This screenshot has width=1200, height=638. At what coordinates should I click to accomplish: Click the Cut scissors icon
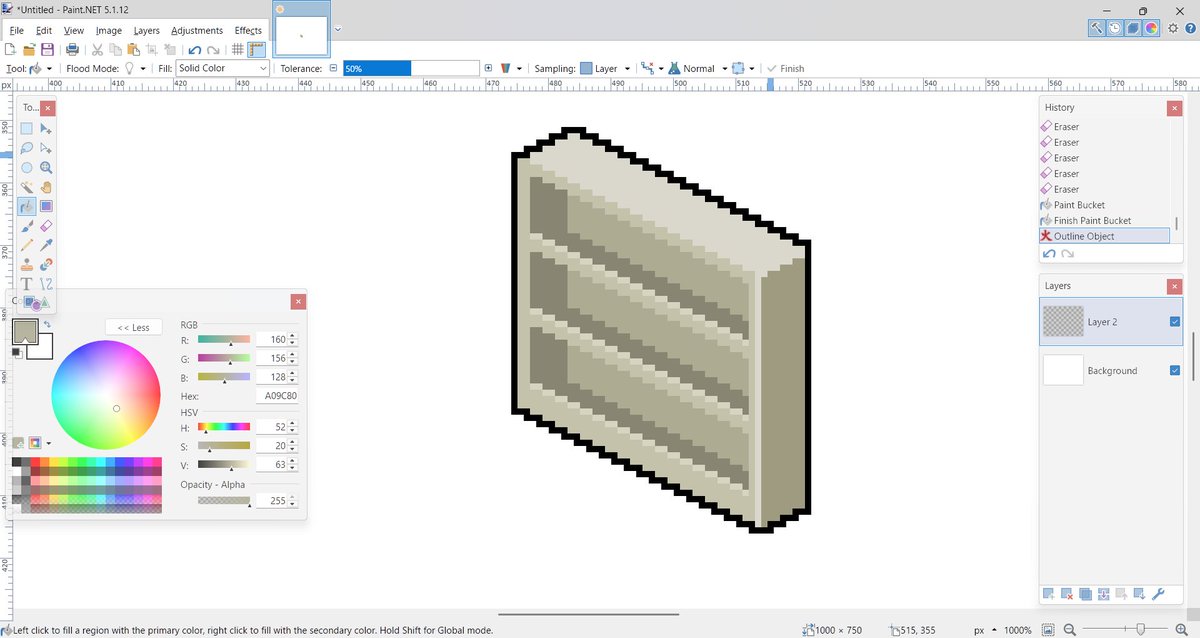(x=99, y=49)
